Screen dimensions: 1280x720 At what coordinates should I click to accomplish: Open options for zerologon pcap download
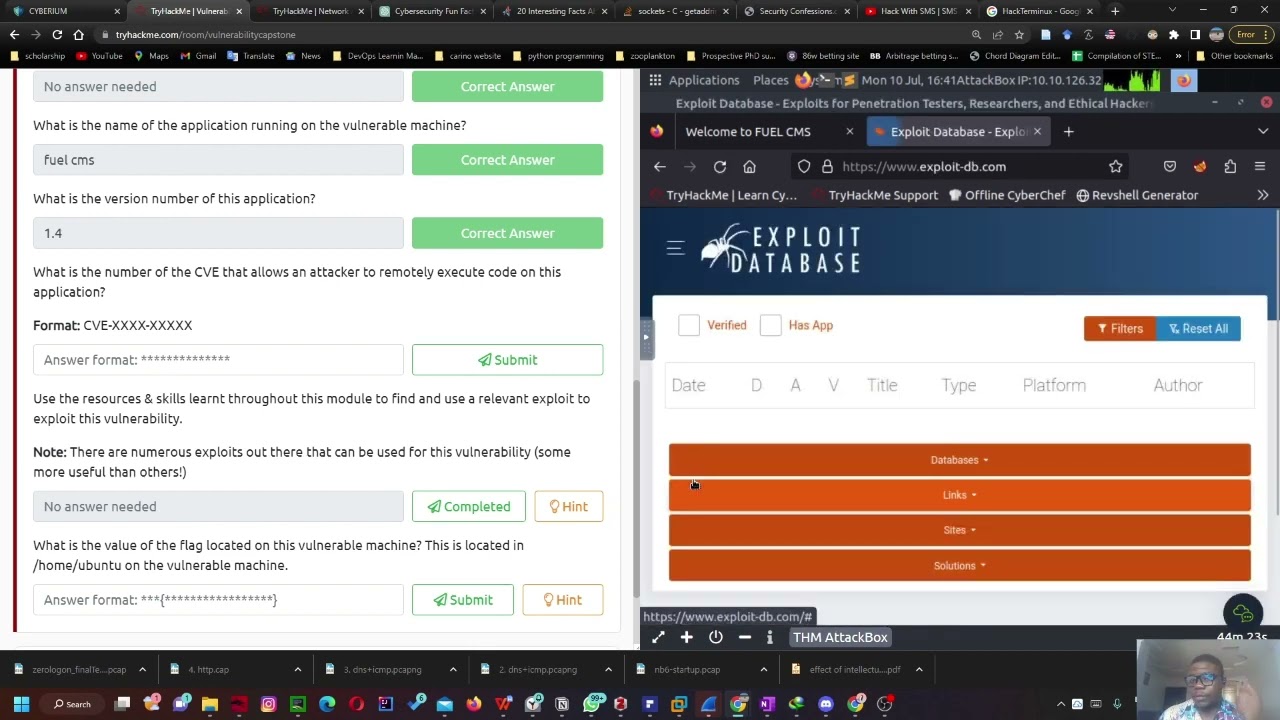click(142, 670)
